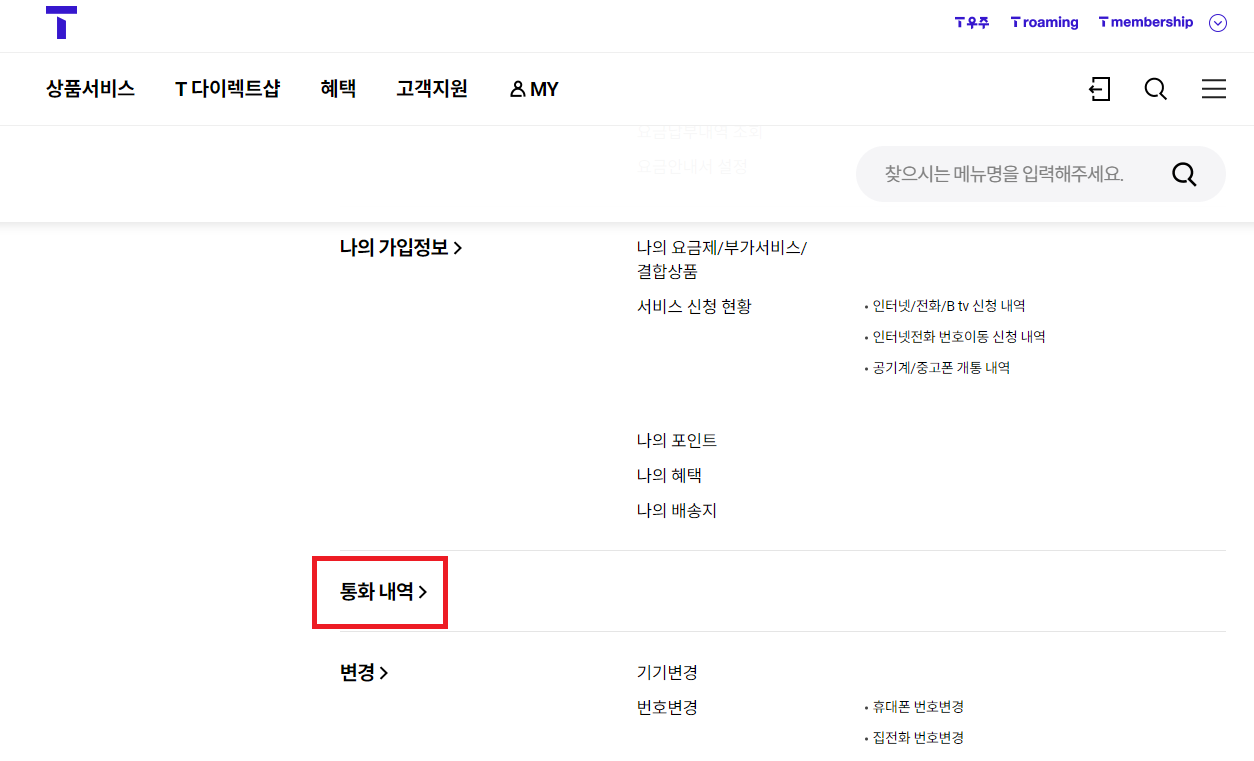
Task: Expand the chevron next to T membership
Action: [x=1217, y=22]
